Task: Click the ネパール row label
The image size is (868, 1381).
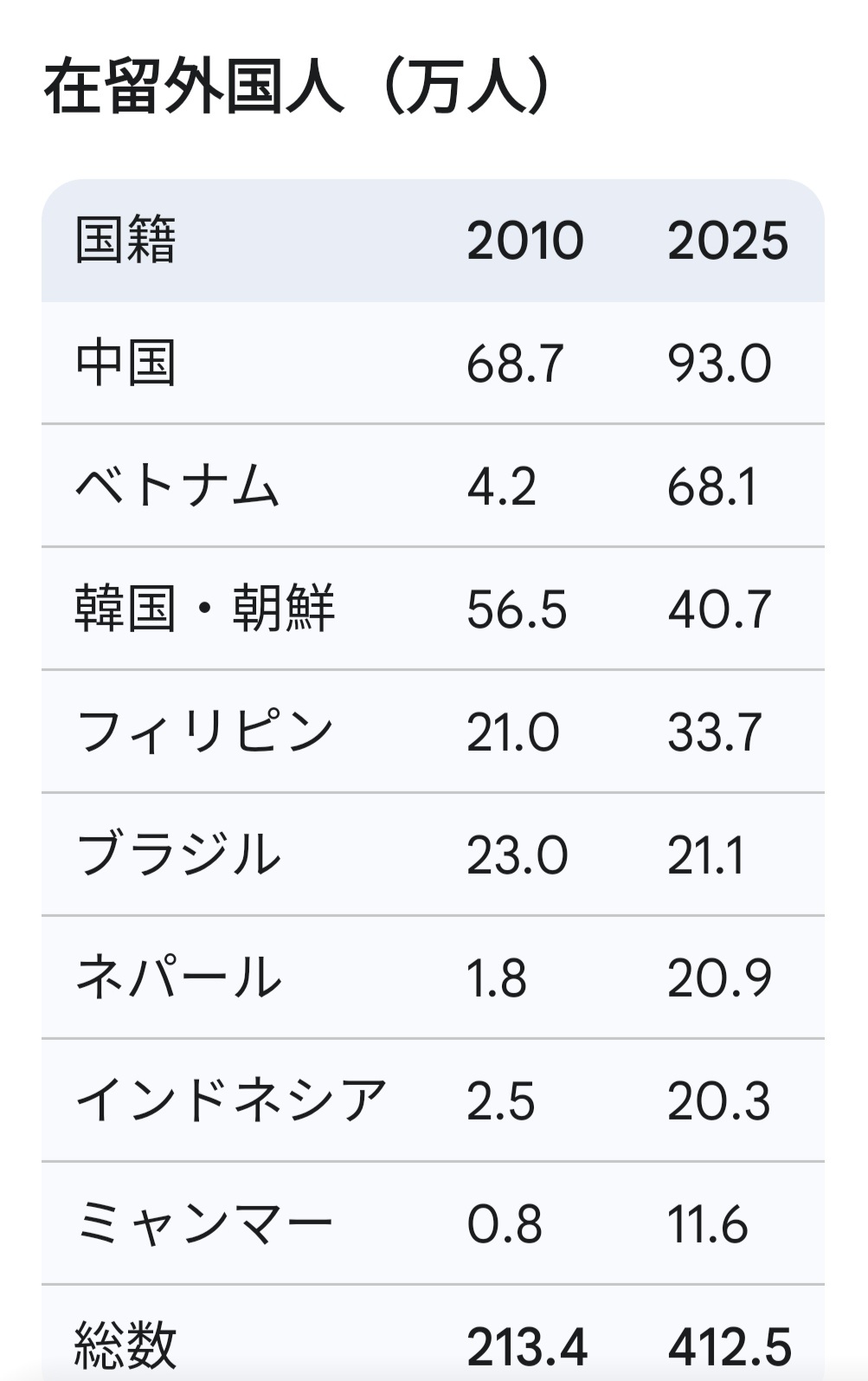Action: click(178, 978)
